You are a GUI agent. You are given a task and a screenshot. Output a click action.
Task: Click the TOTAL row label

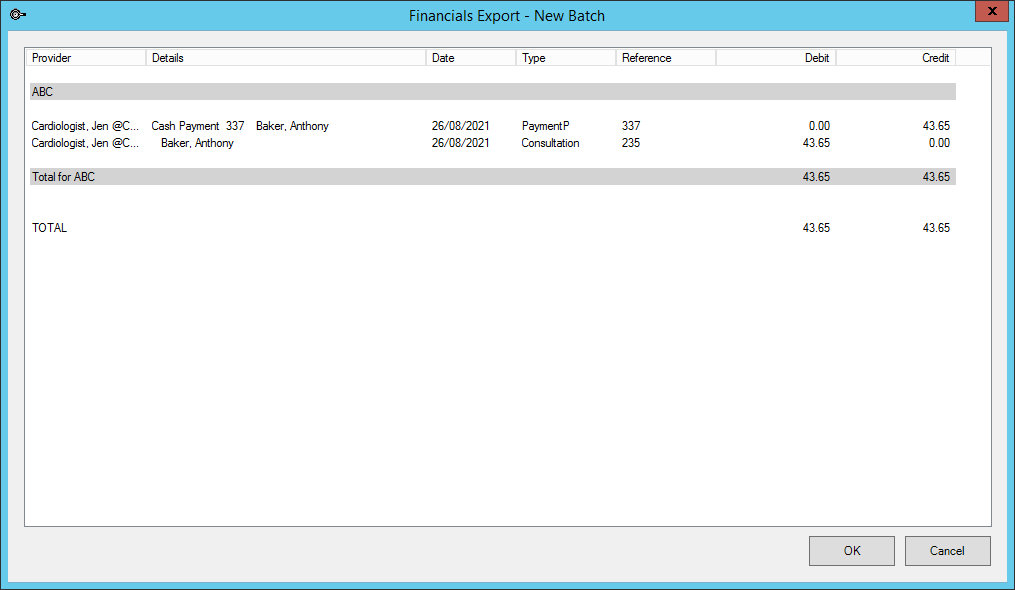pos(49,228)
